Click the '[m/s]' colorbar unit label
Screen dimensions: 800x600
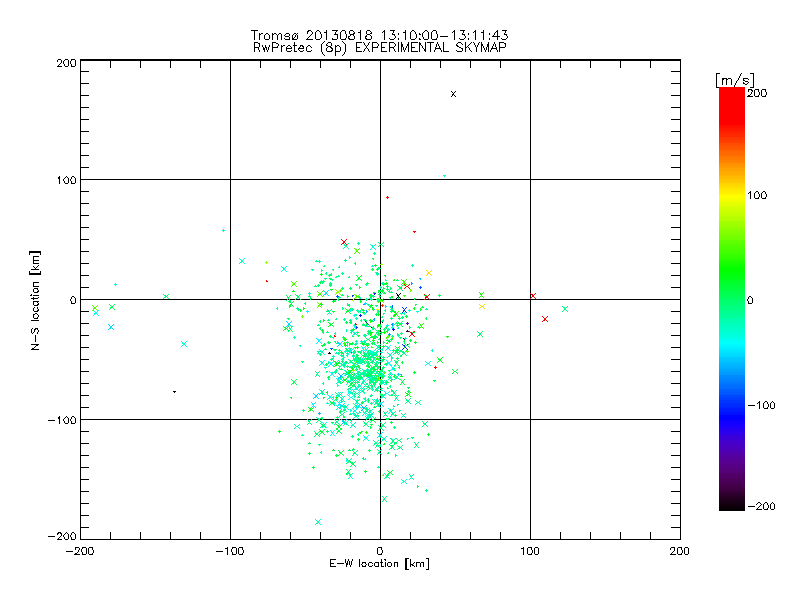(735, 80)
